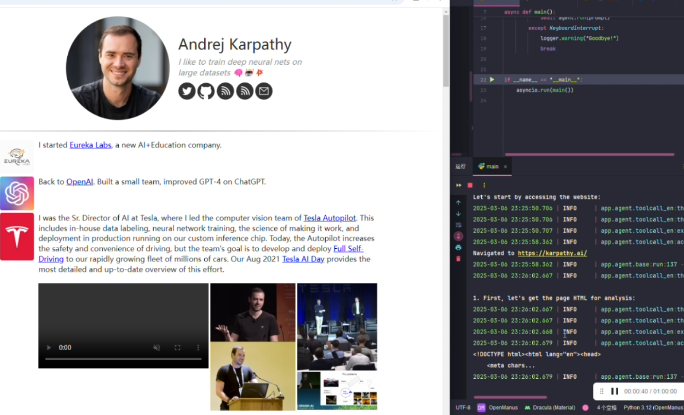The width and height of the screenshot is (684, 415).
Task: Click the logger.warning("Goodbye!") line
Action: [x=579, y=38]
